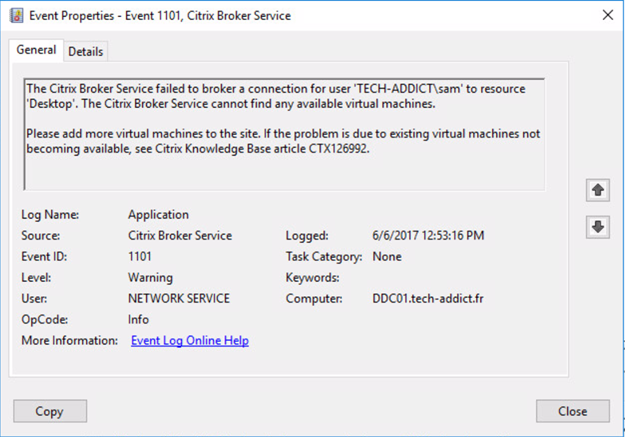
Task: Open the Event Log Online Help link
Action: [190, 341]
